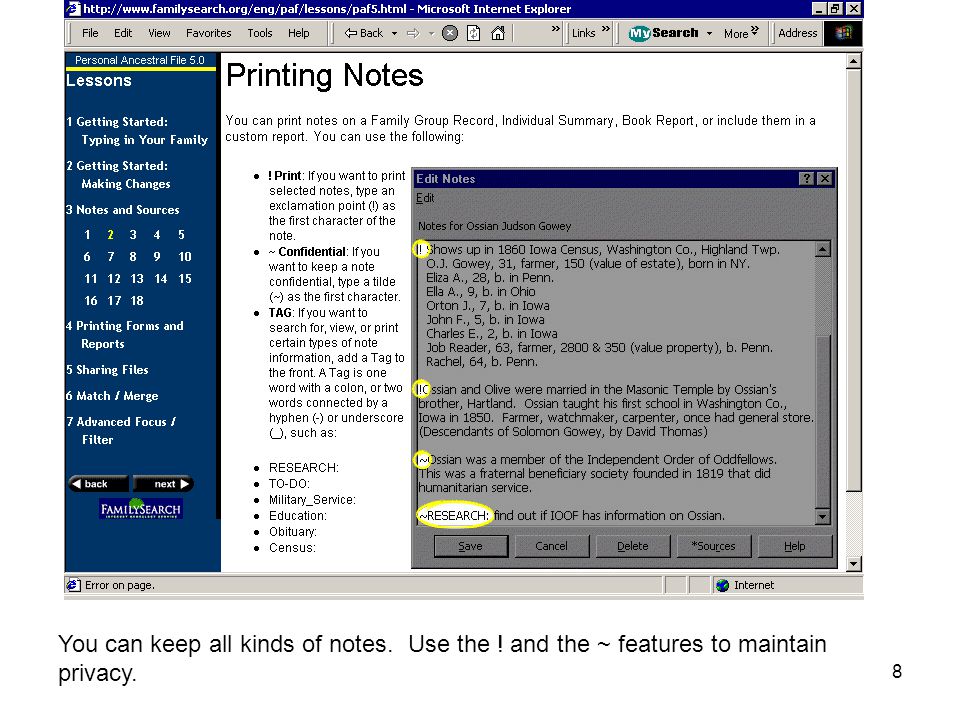This screenshot has height=720, width=960.
Task: Click the Error on page status icon
Action: [x=73, y=585]
